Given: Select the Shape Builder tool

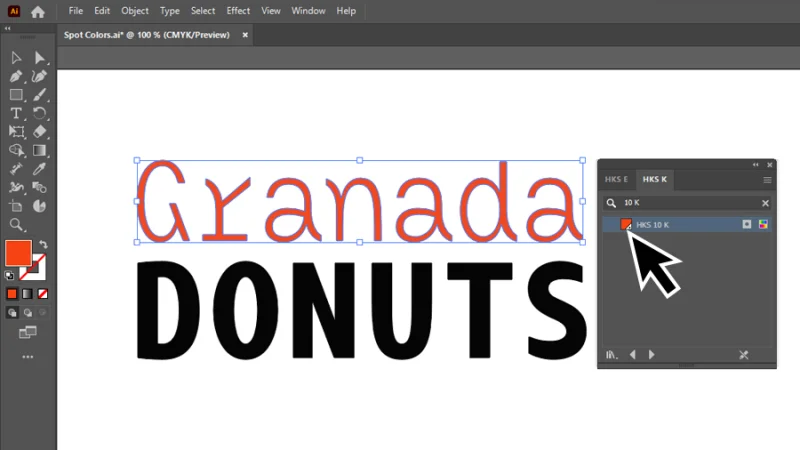Looking at the screenshot, I should click(16, 151).
